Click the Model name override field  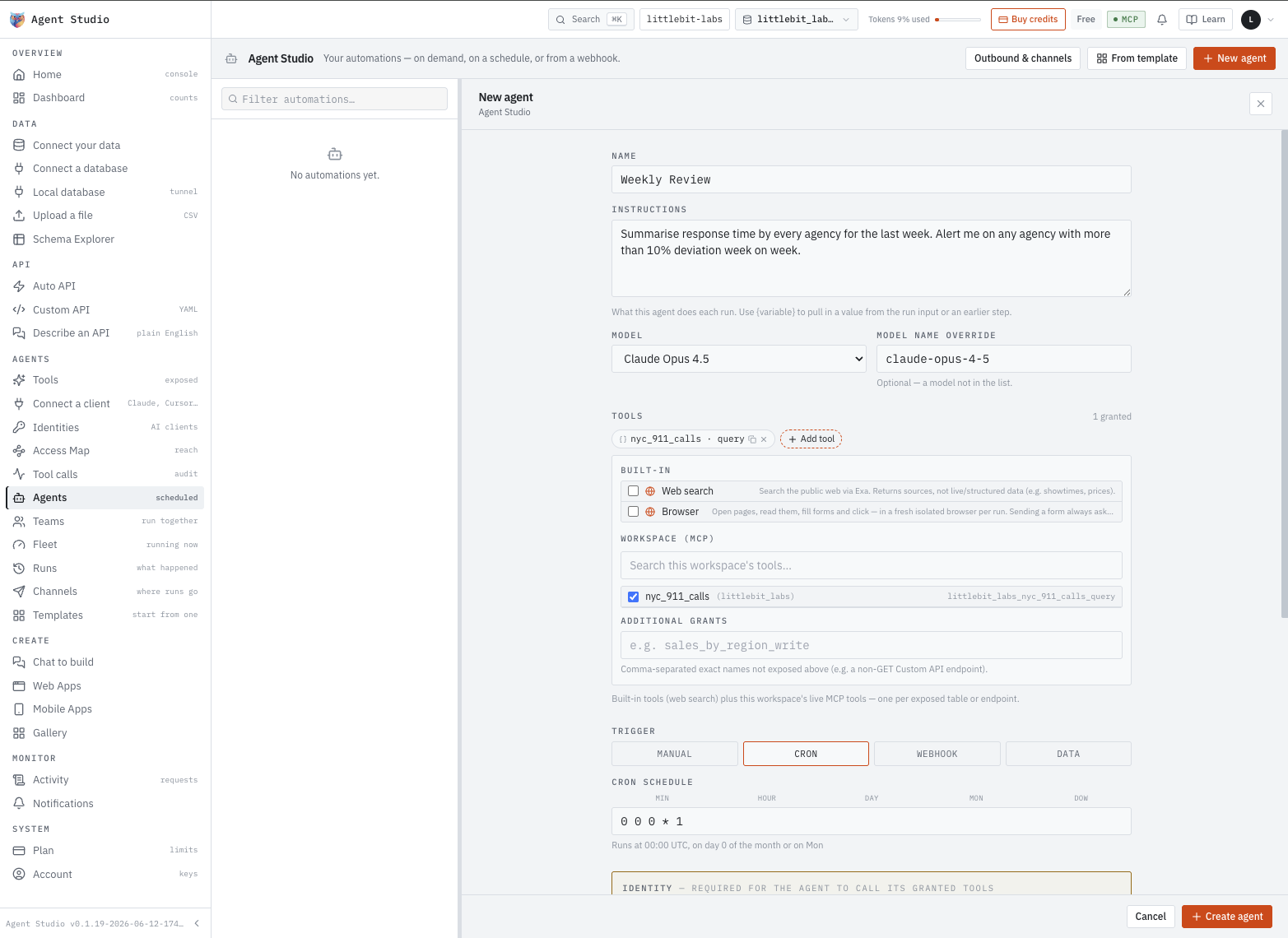1004,359
